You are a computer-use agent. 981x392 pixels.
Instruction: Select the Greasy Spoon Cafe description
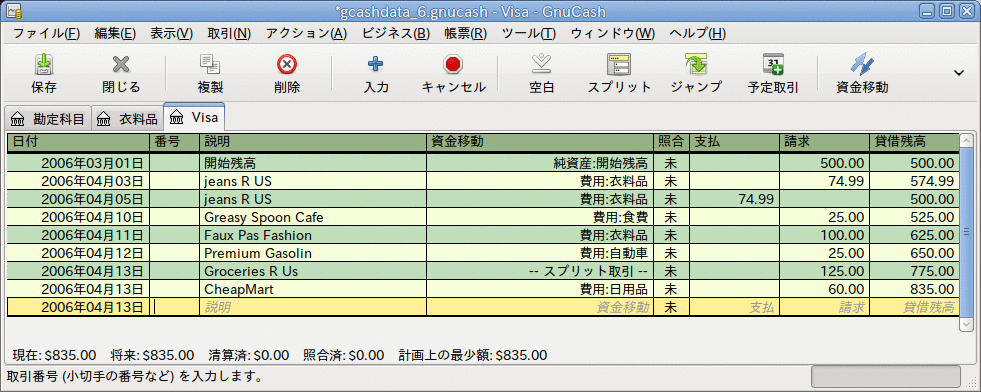pos(313,218)
